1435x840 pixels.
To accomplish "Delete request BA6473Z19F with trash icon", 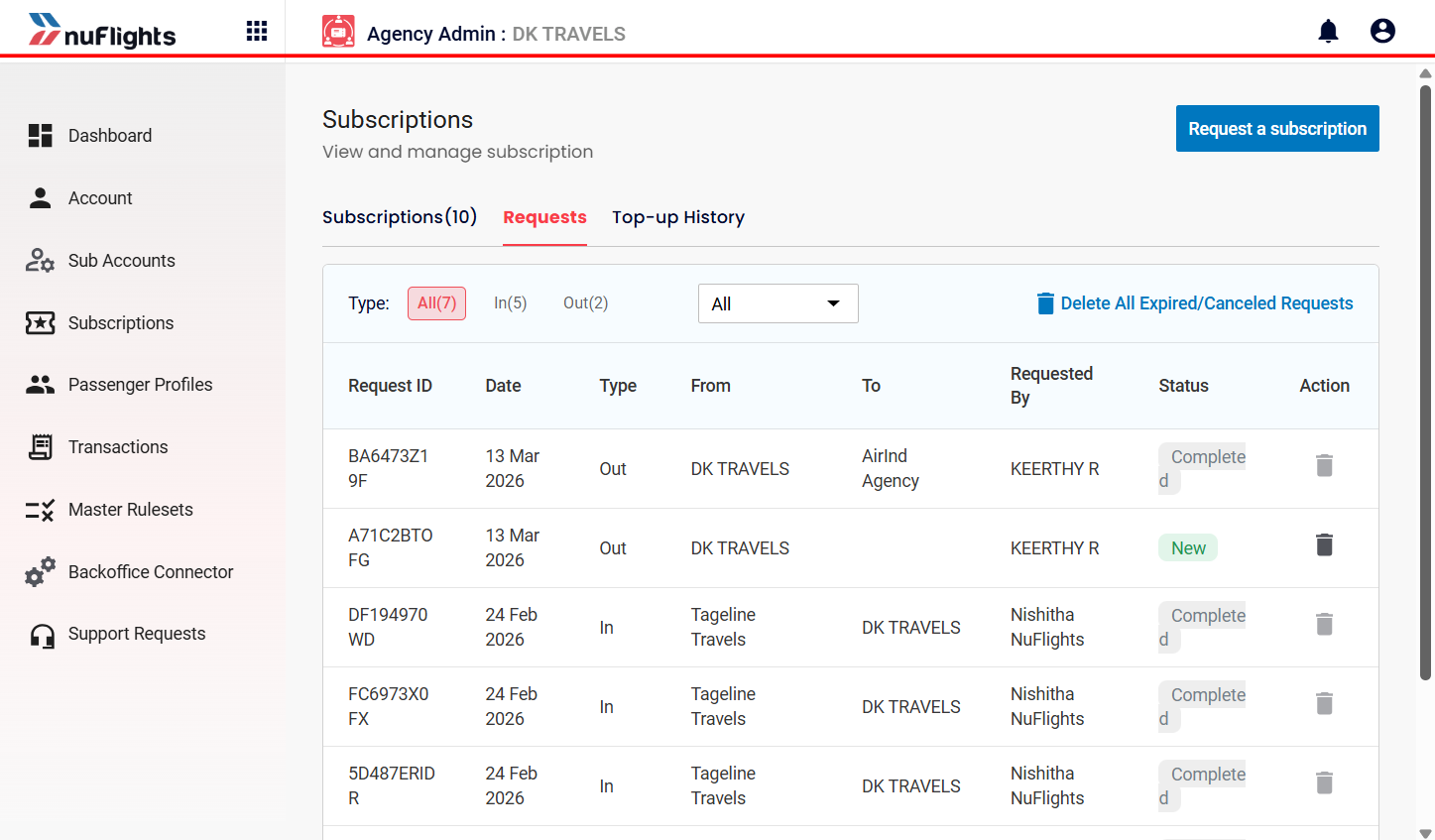I will pyautogui.click(x=1324, y=465).
